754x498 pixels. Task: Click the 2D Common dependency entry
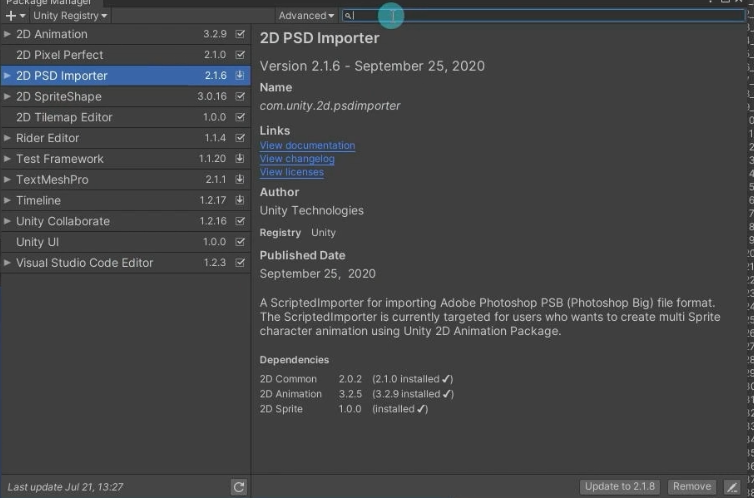(288, 379)
